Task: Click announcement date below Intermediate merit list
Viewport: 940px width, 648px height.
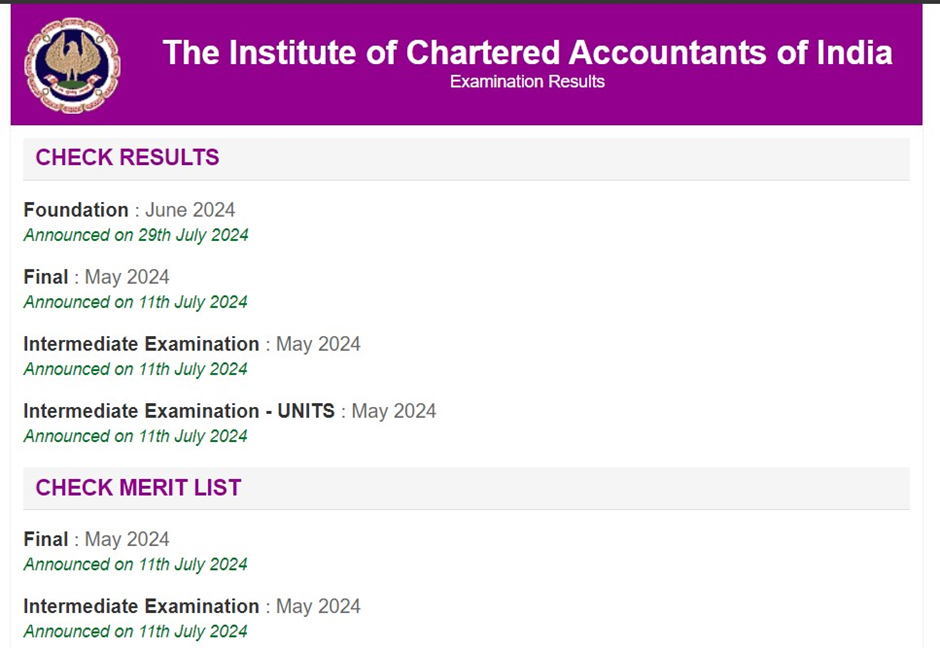Action: click(135, 631)
